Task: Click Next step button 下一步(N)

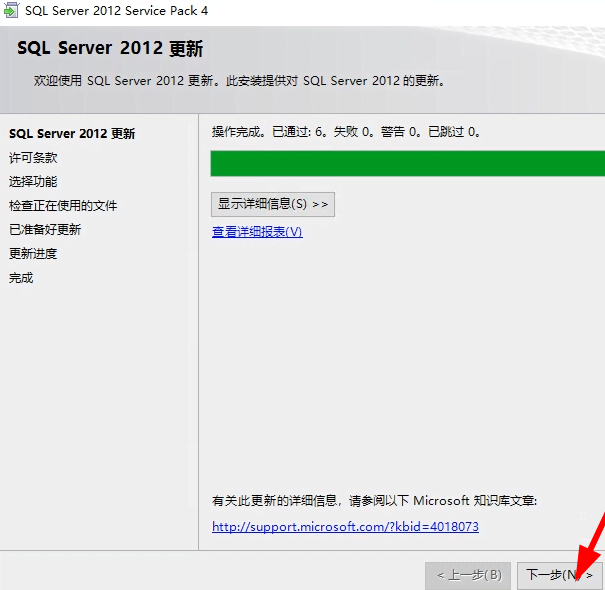Action: click(x=559, y=576)
